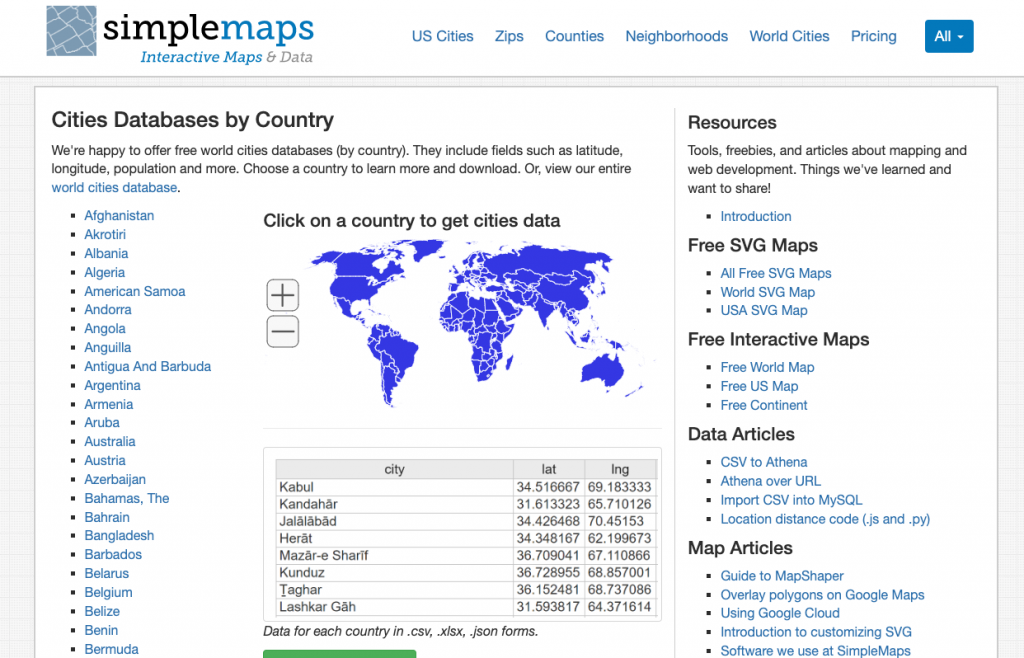Zoom in the world map with plus button
The height and width of the screenshot is (658, 1024).
283,295
